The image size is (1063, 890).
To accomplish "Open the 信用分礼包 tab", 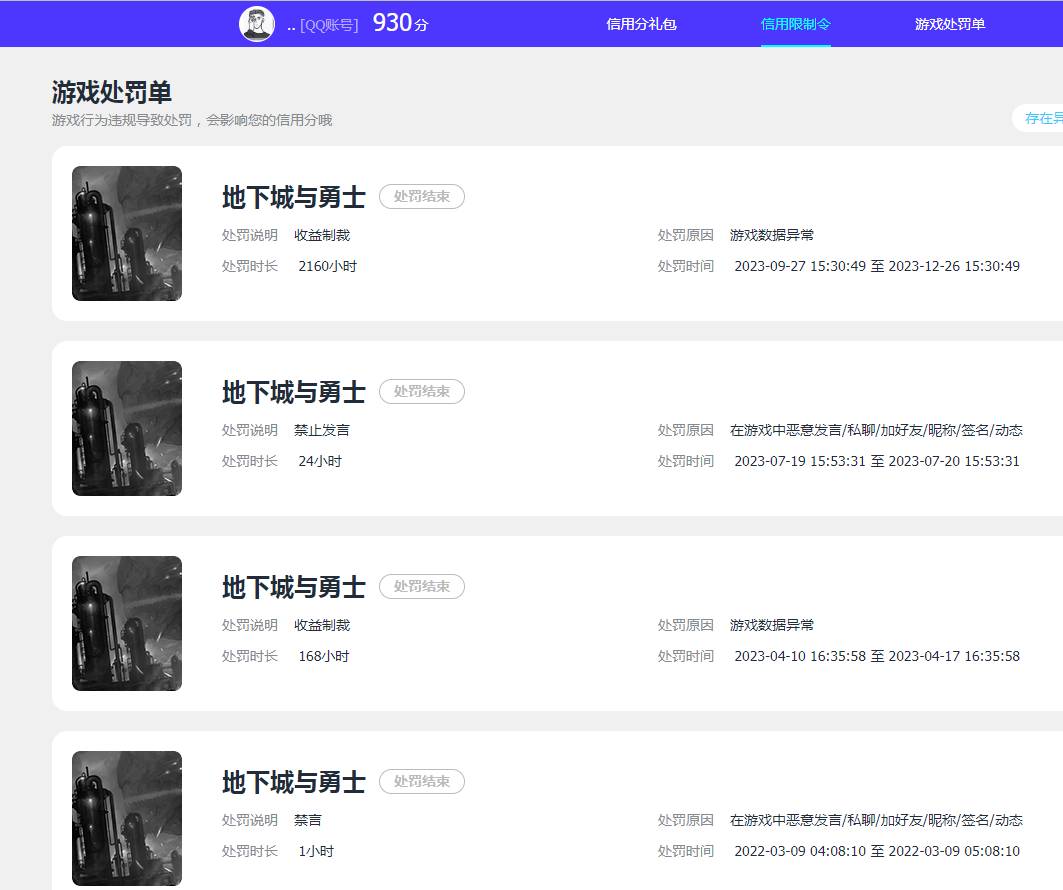I will [641, 24].
